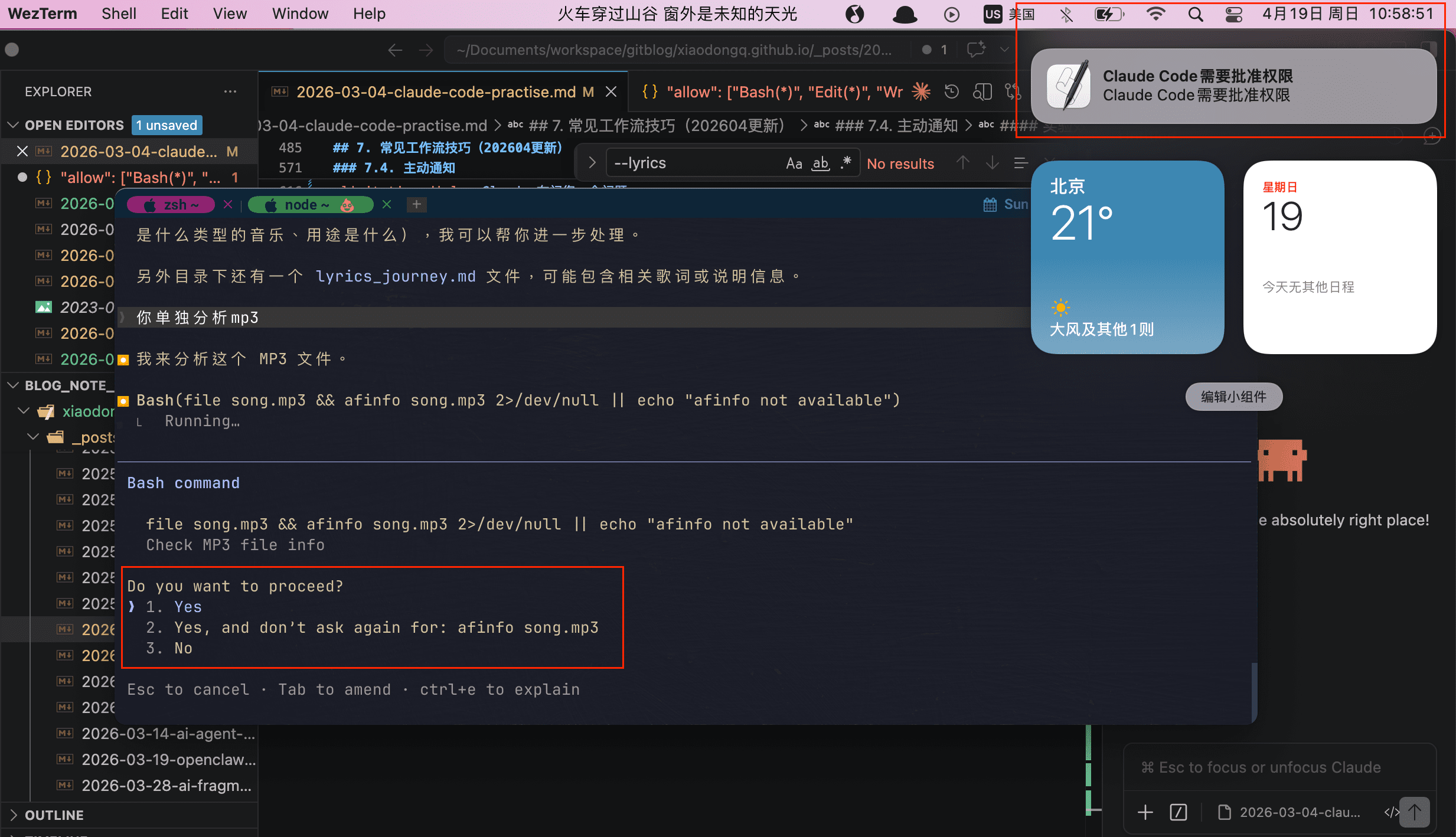
Task: Click the Claude Code 需要批准权限 notification
Action: coord(1233,86)
